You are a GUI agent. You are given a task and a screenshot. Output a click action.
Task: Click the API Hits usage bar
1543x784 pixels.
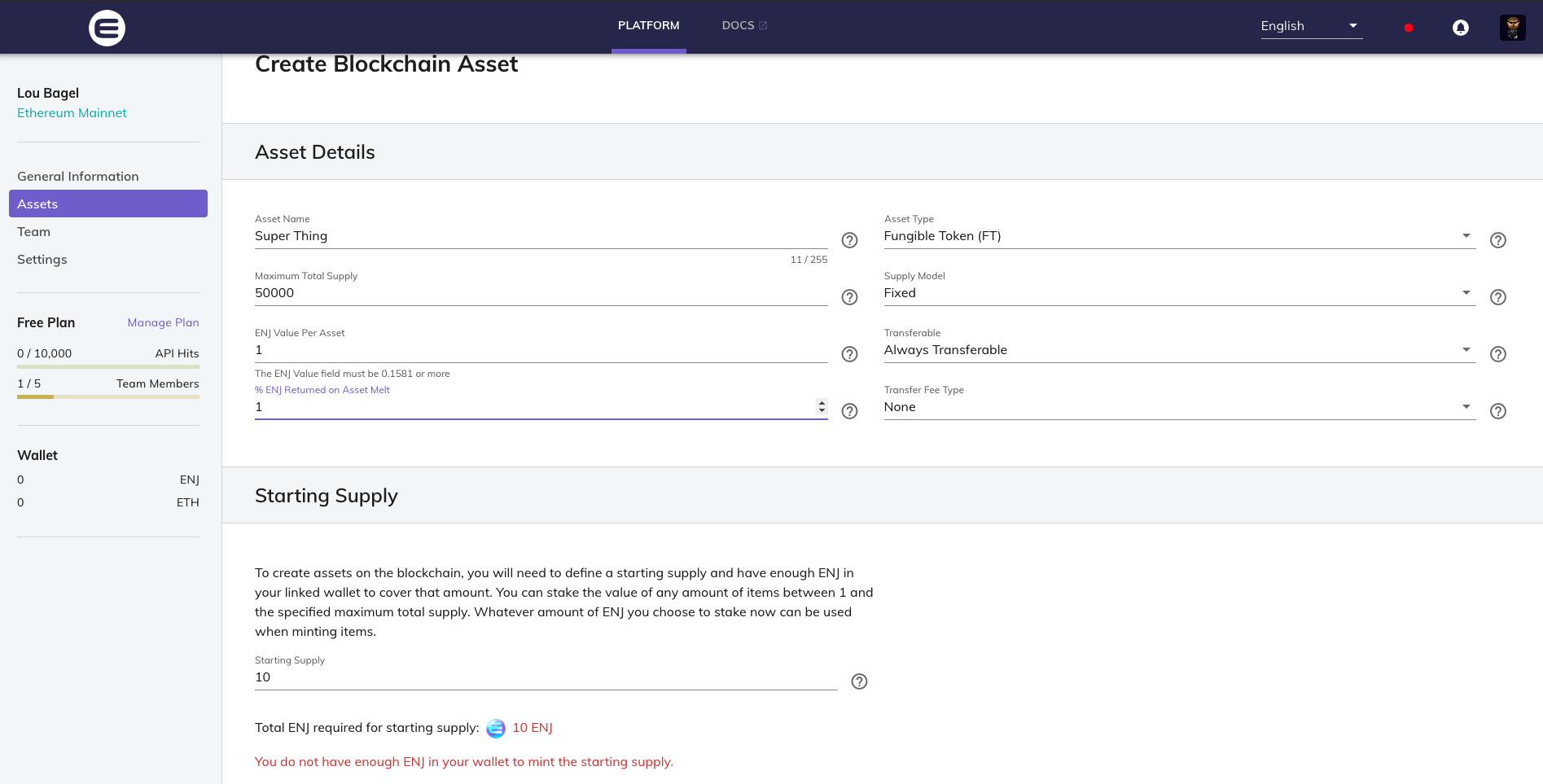click(108, 366)
